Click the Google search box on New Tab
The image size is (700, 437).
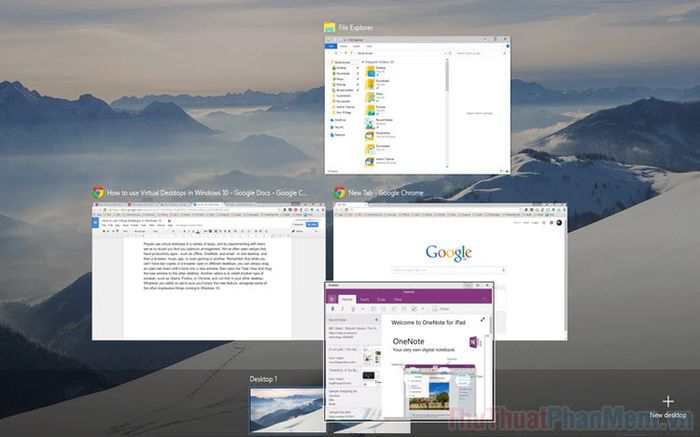click(449, 270)
